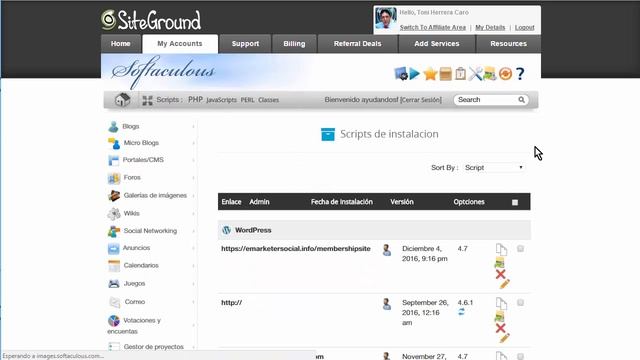Open the wrench and screwdriver settings icon
This screenshot has width=640, height=360.
point(475,74)
